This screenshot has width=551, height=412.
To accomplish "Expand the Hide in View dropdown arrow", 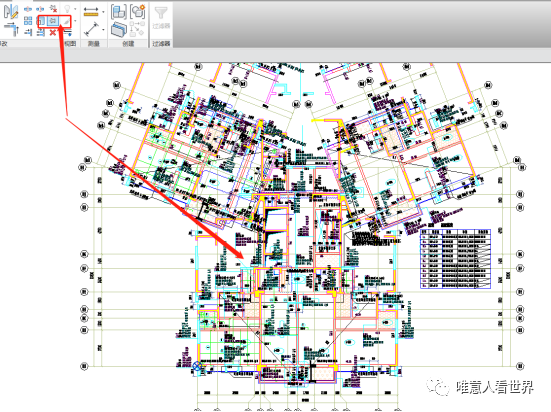I will pos(75,9).
